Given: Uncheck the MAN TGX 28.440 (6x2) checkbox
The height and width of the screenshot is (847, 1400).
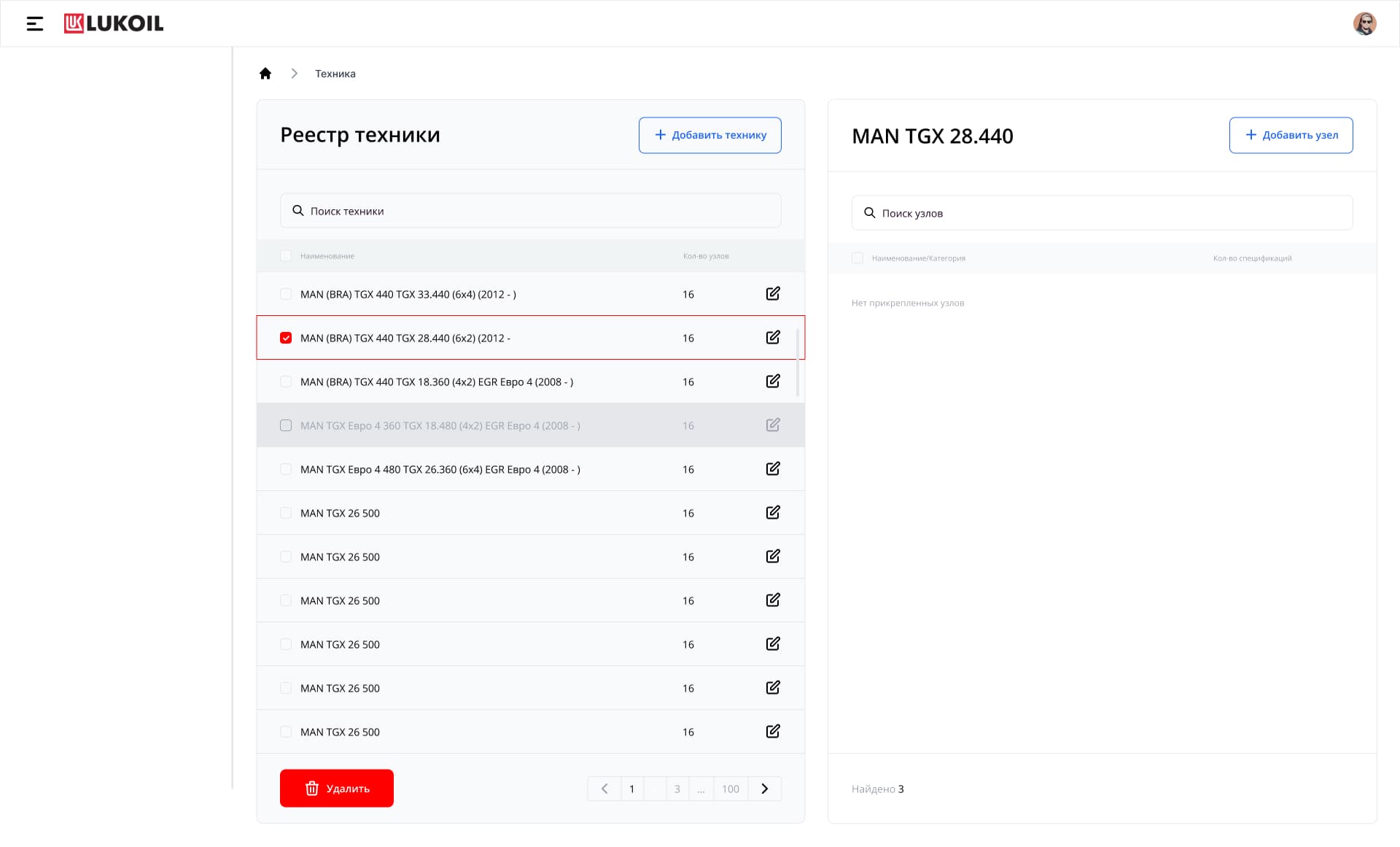Looking at the screenshot, I should [286, 338].
